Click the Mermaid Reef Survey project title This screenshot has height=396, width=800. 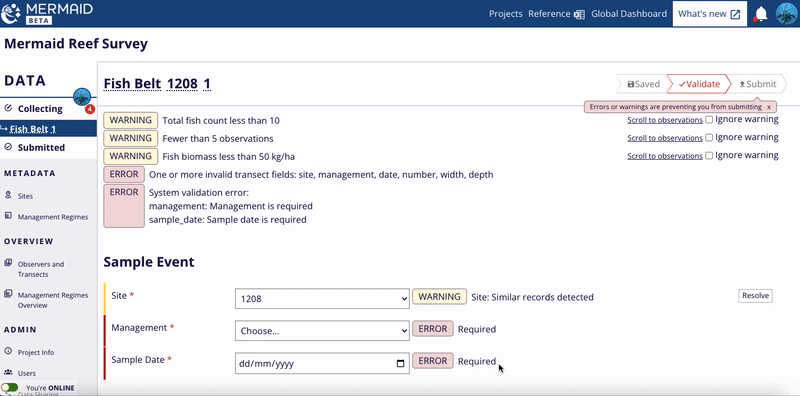coord(76,43)
